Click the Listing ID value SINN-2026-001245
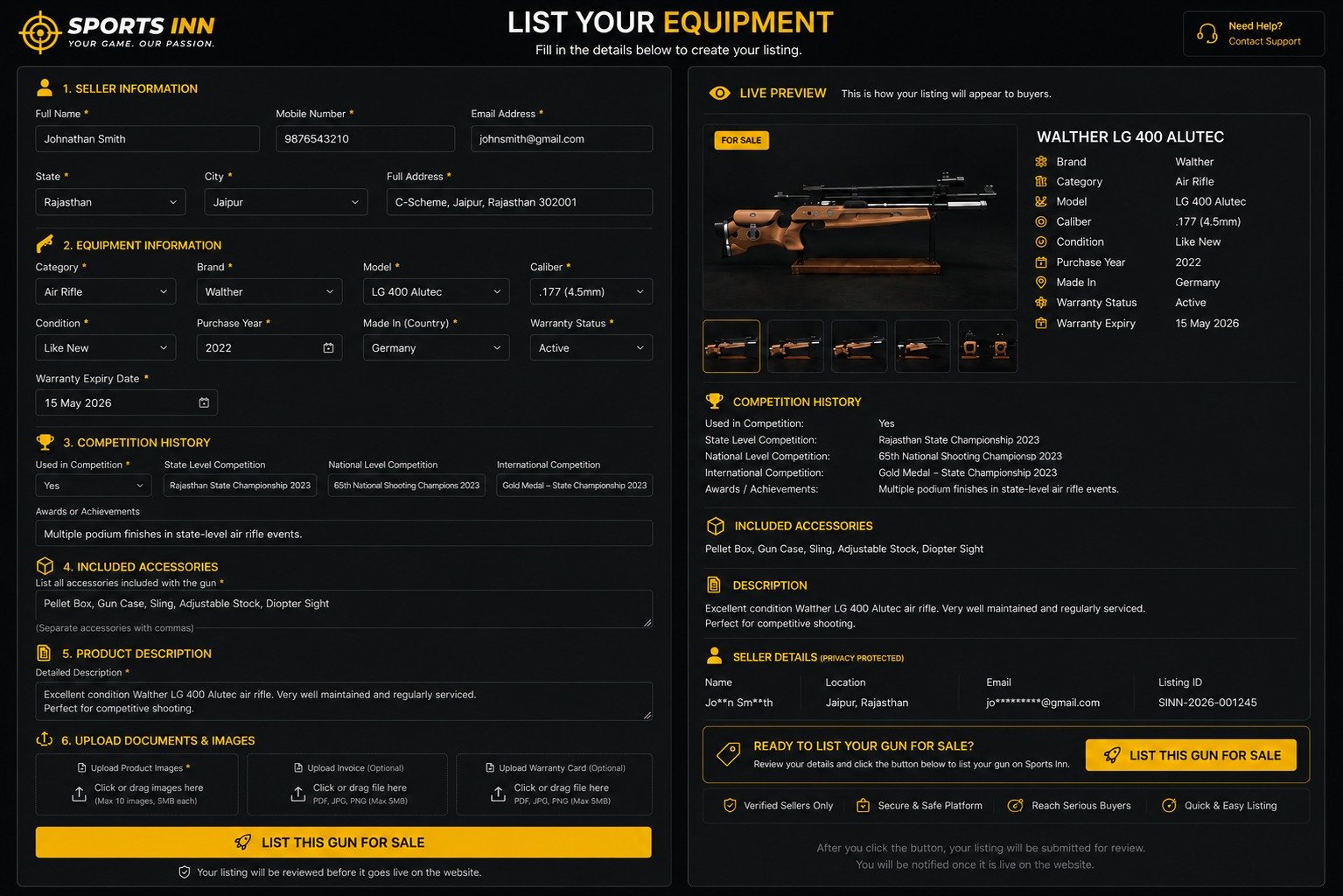Image resolution: width=1343 pixels, height=896 pixels. point(1207,703)
